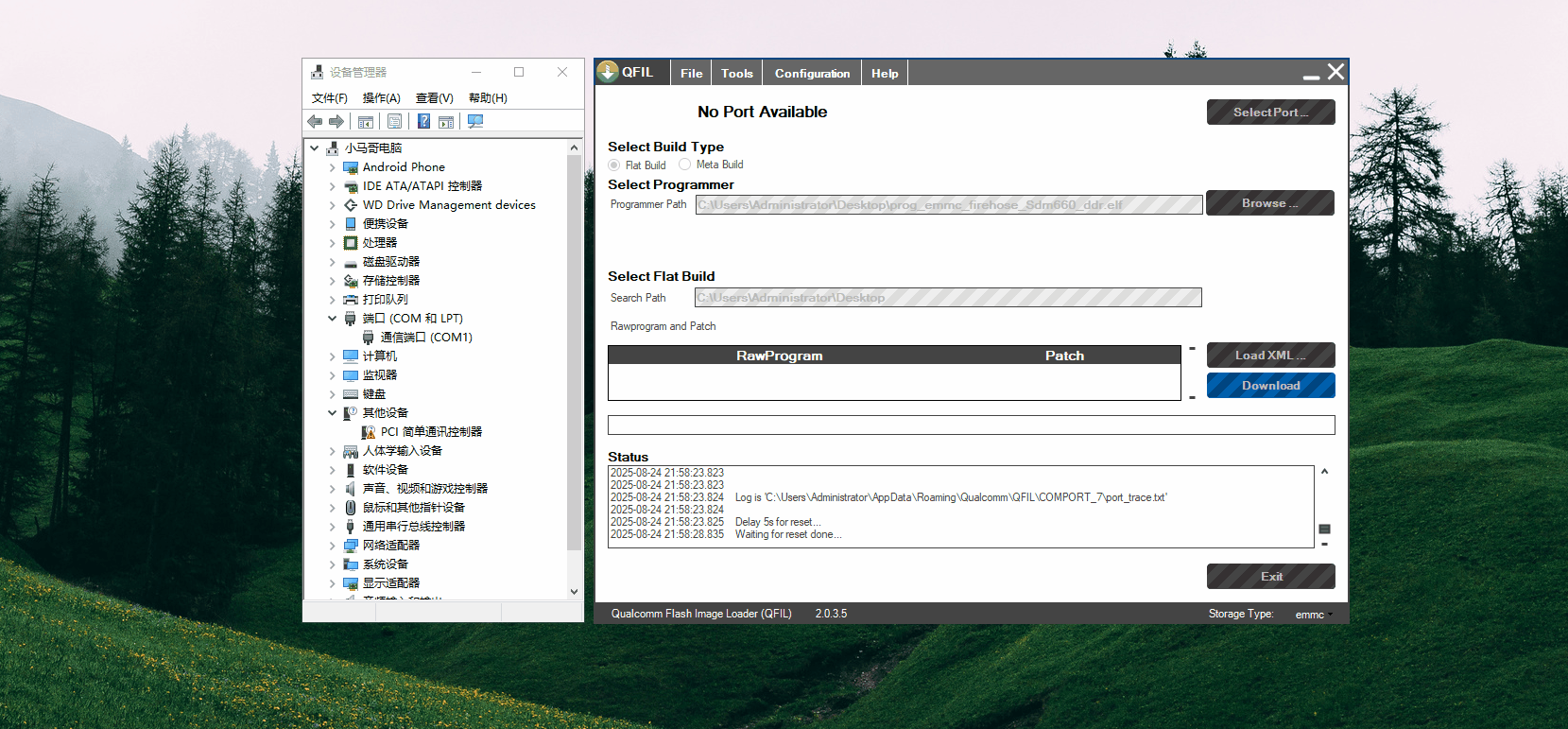Click the RawProgram column header
1568x729 pixels.
(780, 356)
